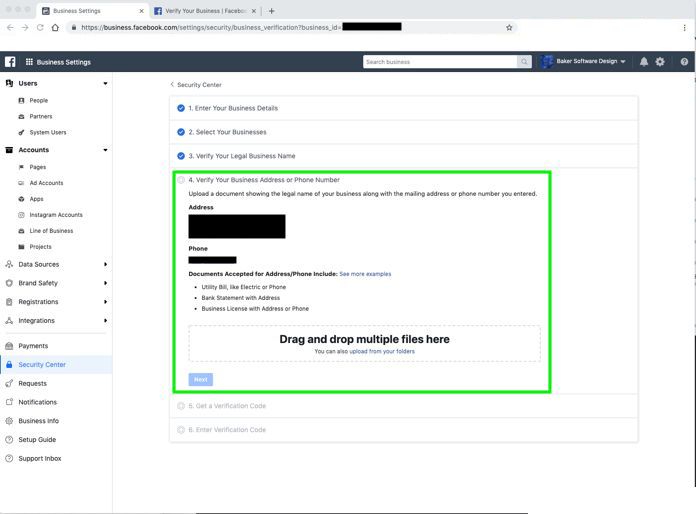Image resolution: width=696 pixels, height=514 pixels.
Task: Click the Baker Software Design profile picture
Action: coord(547,62)
